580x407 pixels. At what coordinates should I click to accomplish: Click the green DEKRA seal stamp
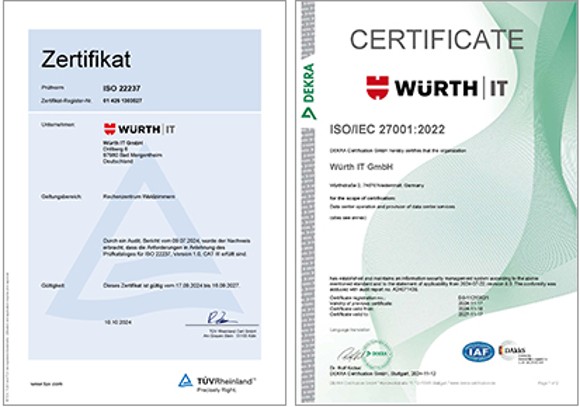click(x=376, y=354)
